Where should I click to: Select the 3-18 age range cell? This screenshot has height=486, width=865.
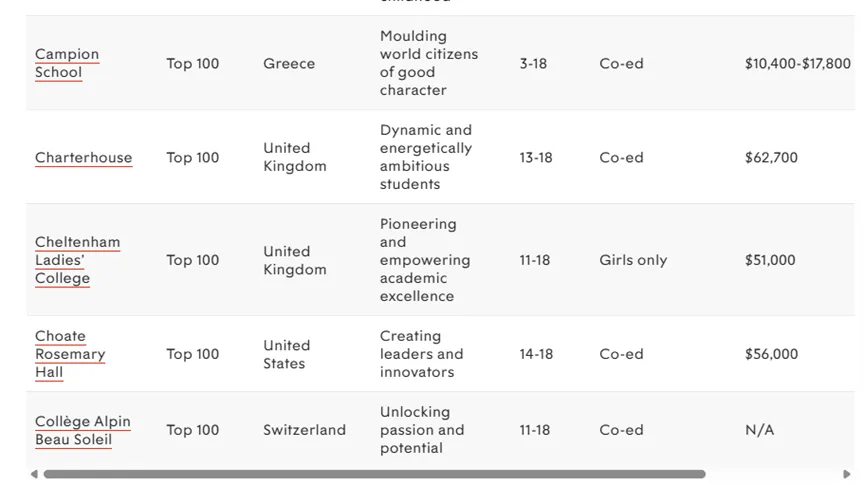pyautogui.click(x=533, y=64)
